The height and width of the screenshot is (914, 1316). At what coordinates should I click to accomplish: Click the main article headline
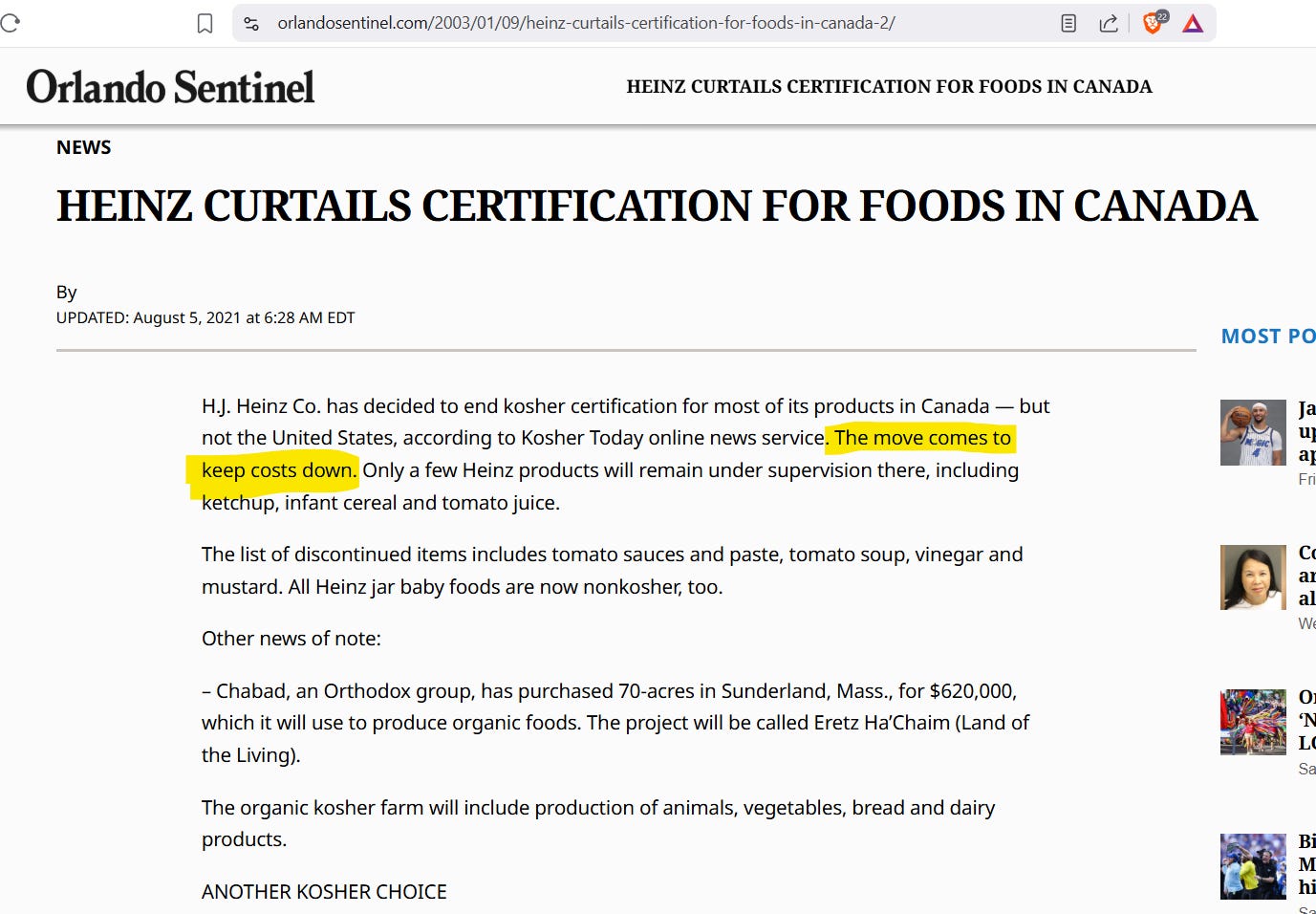[657, 207]
